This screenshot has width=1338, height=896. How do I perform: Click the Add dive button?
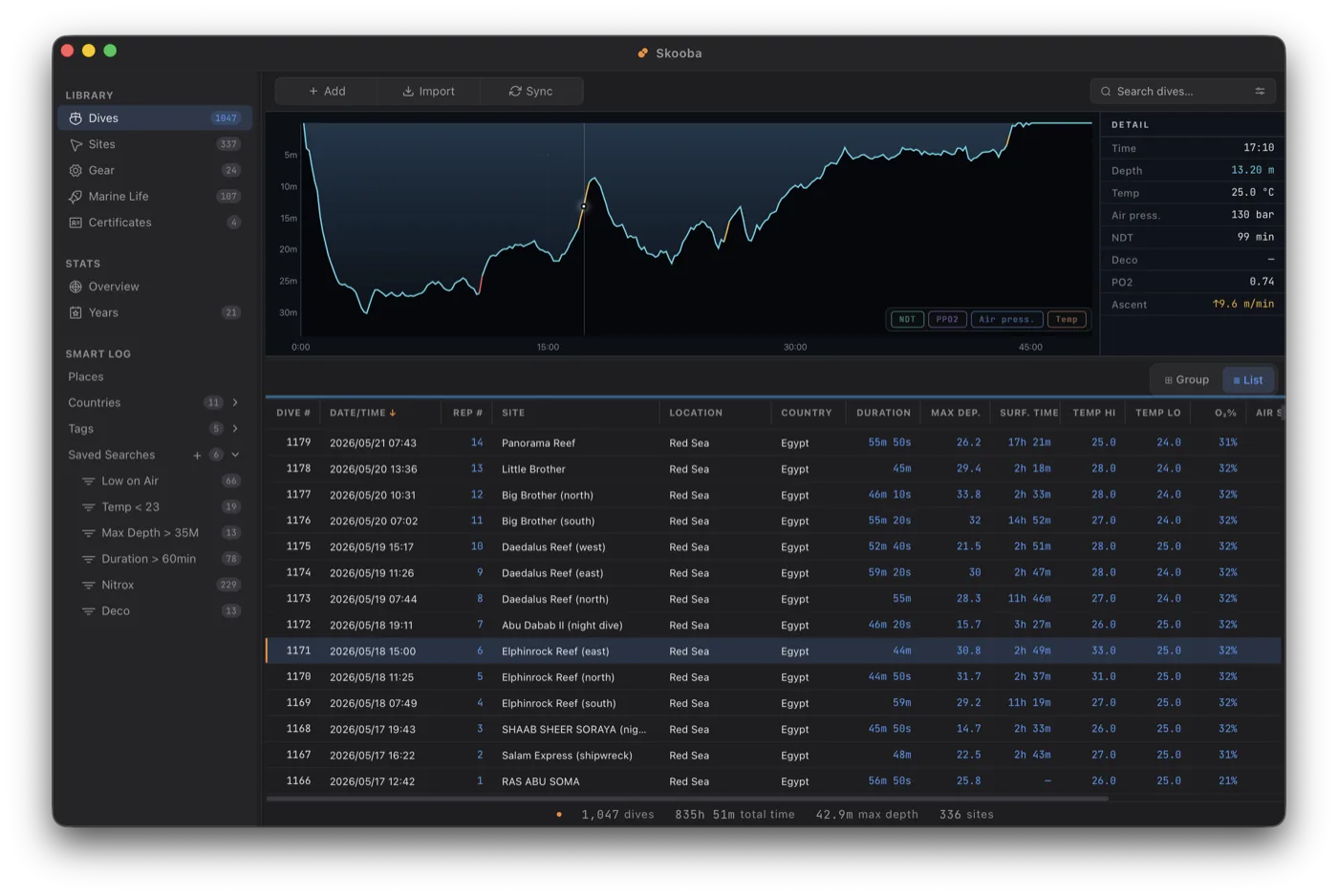[327, 91]
